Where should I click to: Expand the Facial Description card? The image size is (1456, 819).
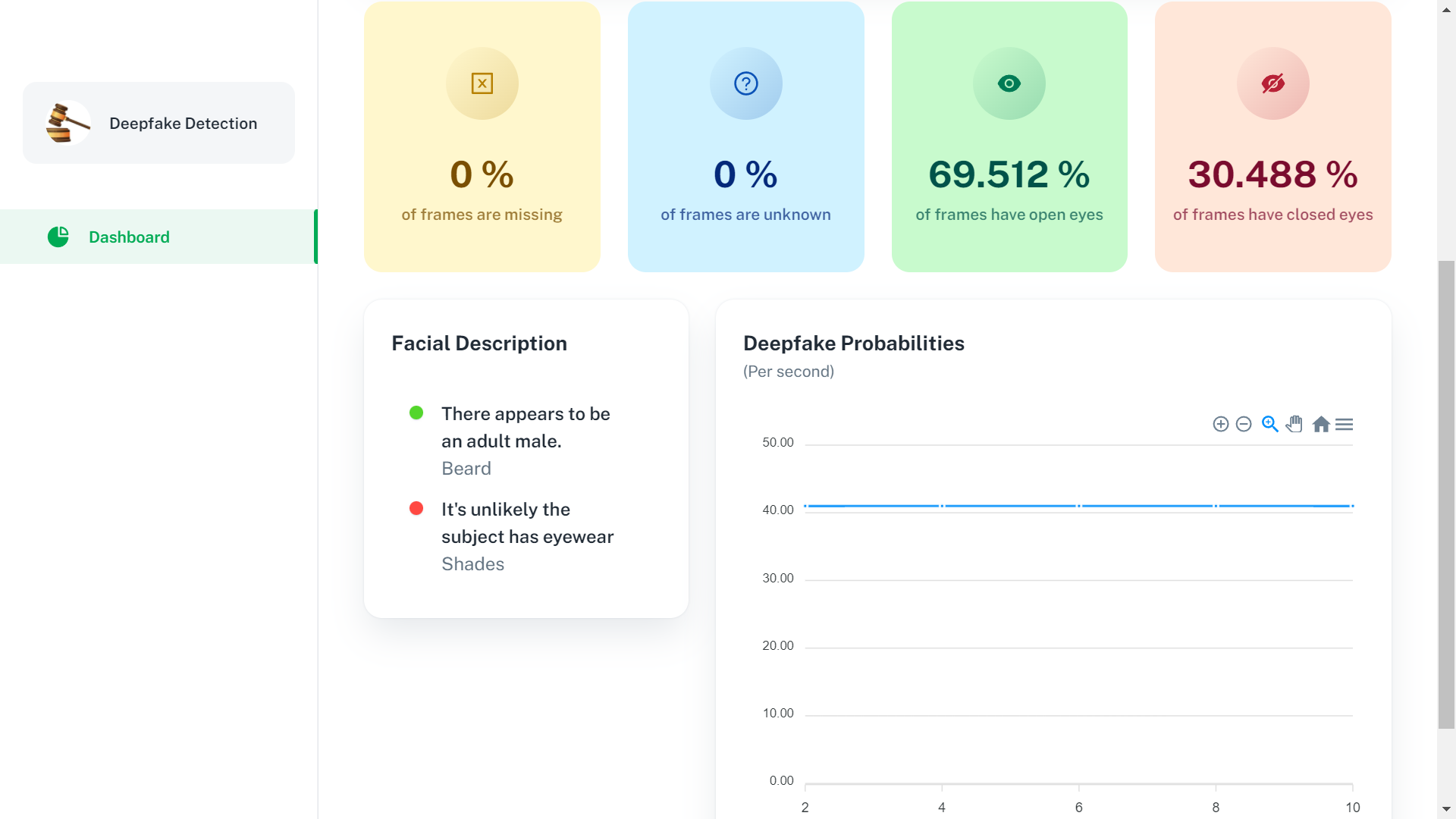pos(479,343)
